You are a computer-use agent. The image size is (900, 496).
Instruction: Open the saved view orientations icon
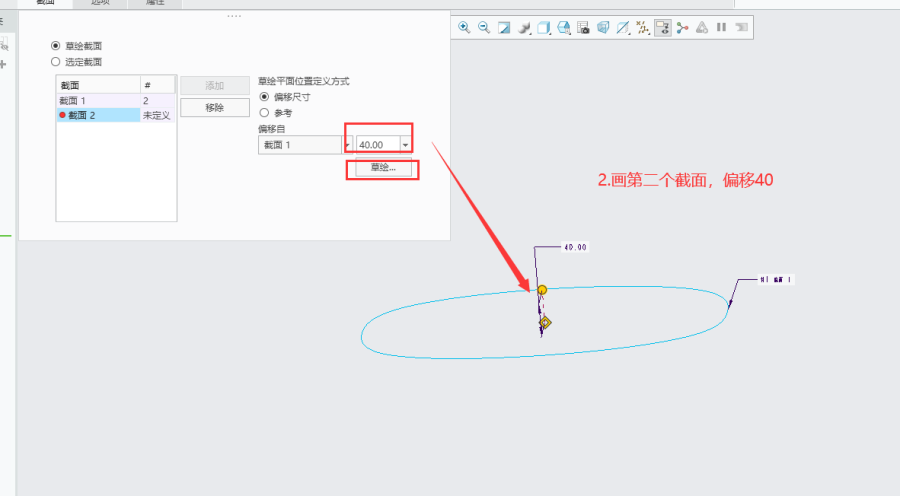(544, 28)
